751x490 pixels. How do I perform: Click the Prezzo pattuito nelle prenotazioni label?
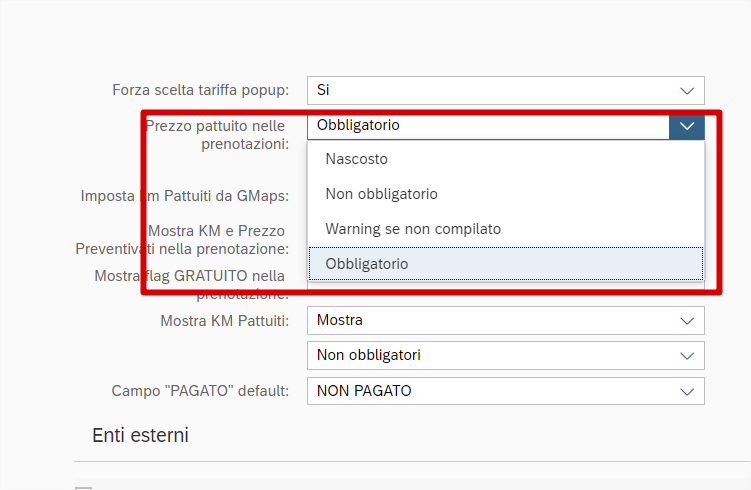[217, 135]
